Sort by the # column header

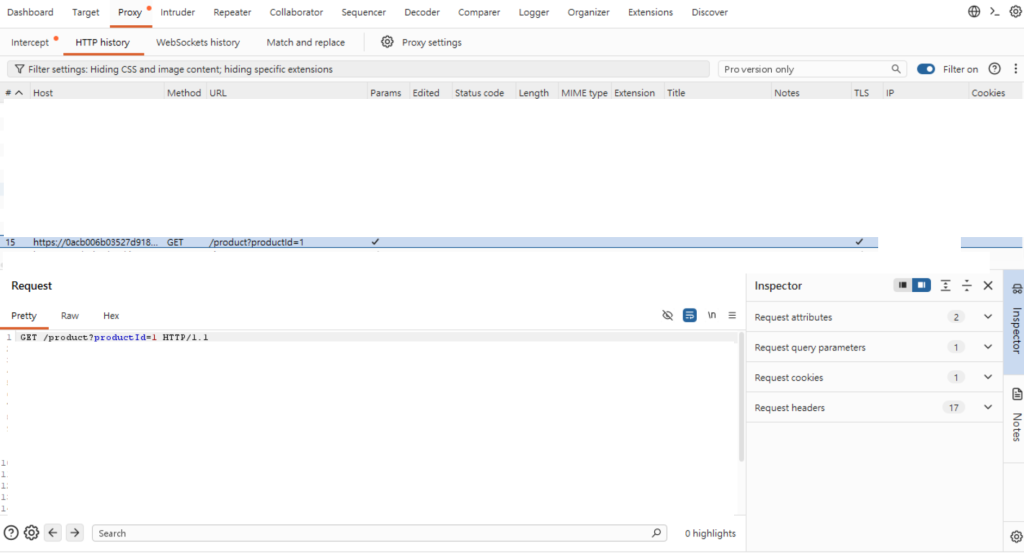click(14, 93)
